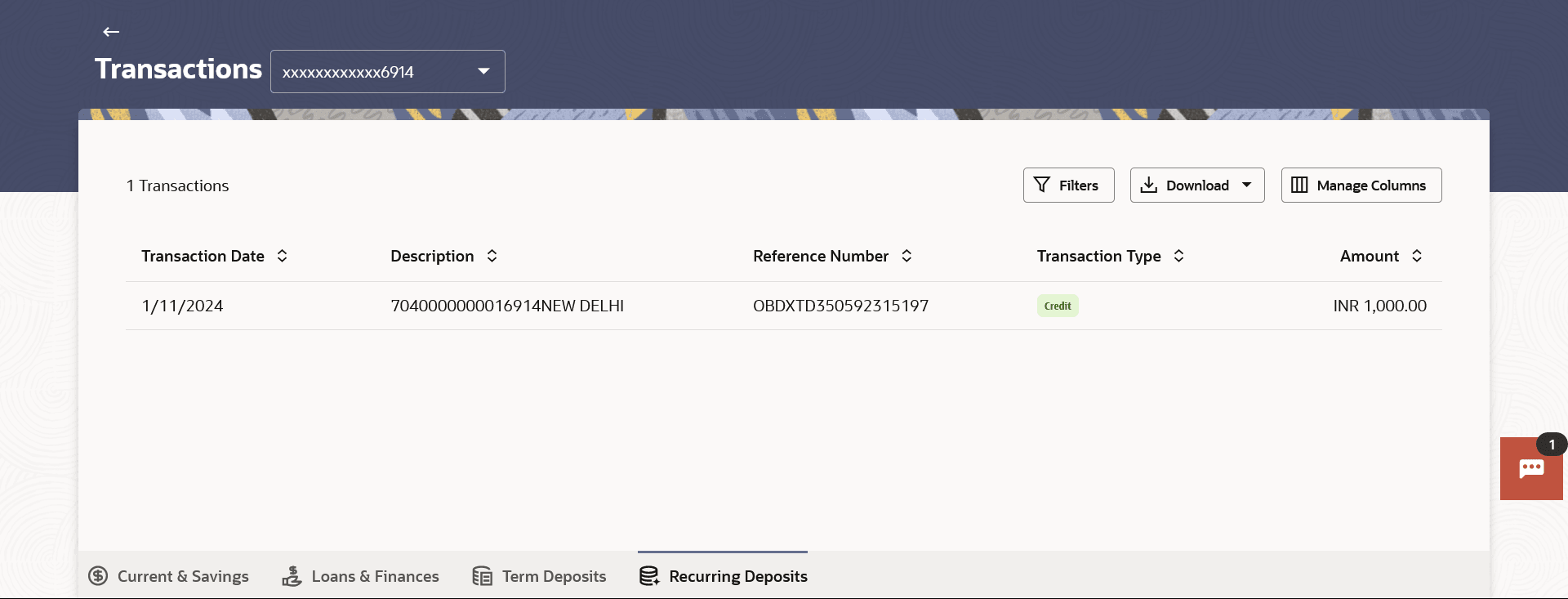
Task: Click the 1 Transactions count label
Action: tap(177, 186)
